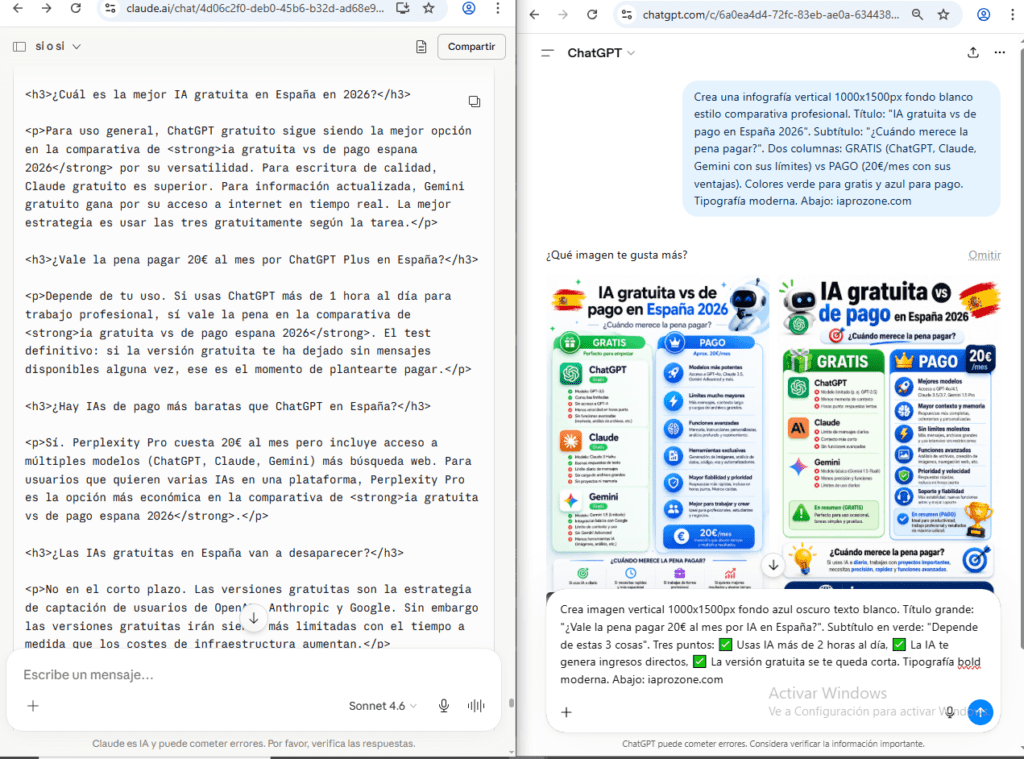The height and width of the screenshot is (759, 1024).
Task: Go back in the ChatGPT browser window
Action: point(534,14)
